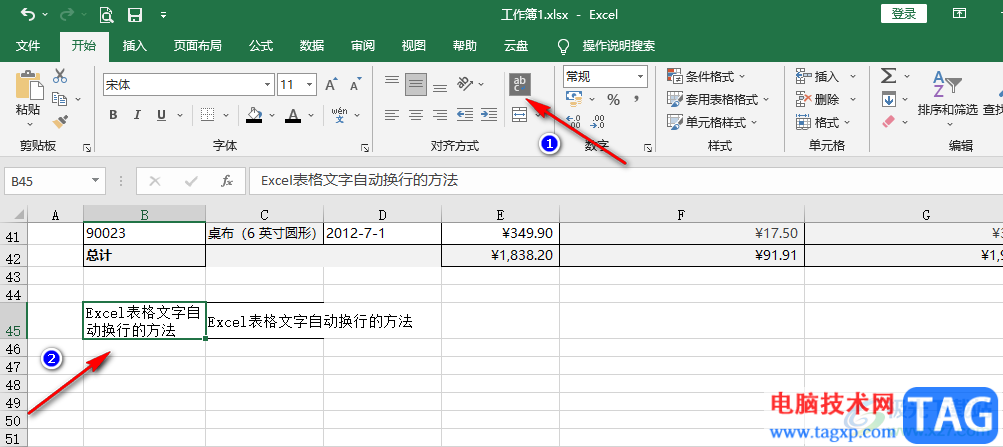Screen dimensions: 1003x447
Task: Align text to the left
Action: point(392,115)
